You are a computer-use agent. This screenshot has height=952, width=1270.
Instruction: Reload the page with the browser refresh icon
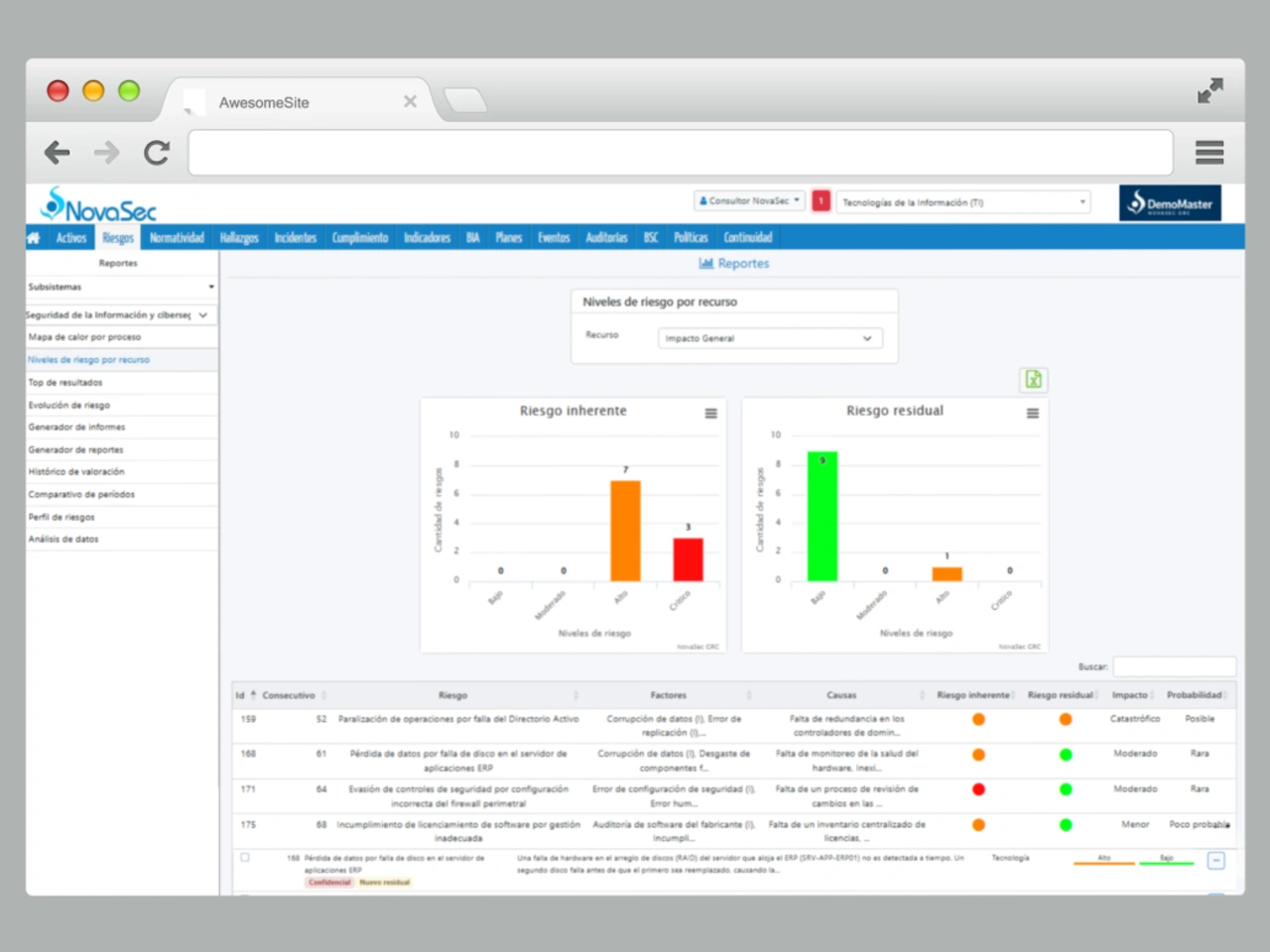coord(157,153)
